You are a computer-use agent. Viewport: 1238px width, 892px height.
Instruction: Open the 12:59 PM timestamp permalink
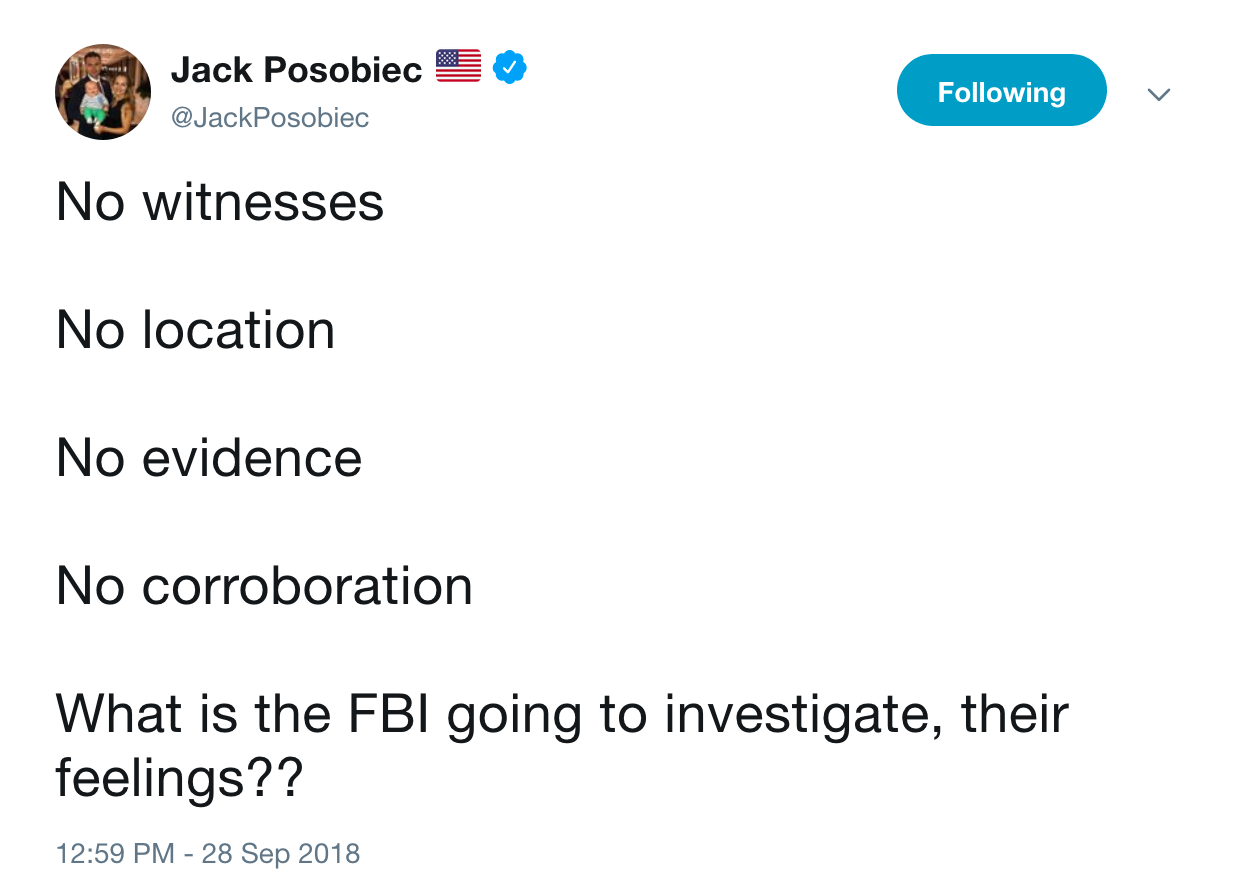(115, 853)
